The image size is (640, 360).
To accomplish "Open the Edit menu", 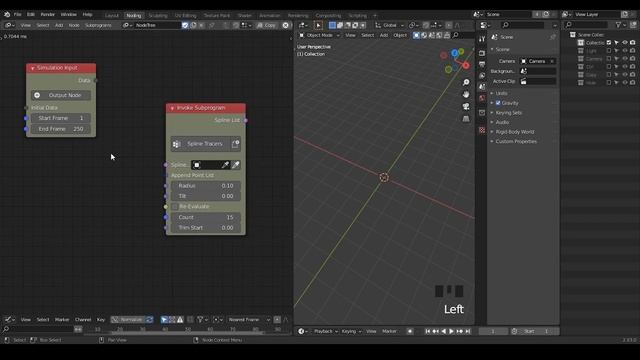I will click(x=31, y=14).
